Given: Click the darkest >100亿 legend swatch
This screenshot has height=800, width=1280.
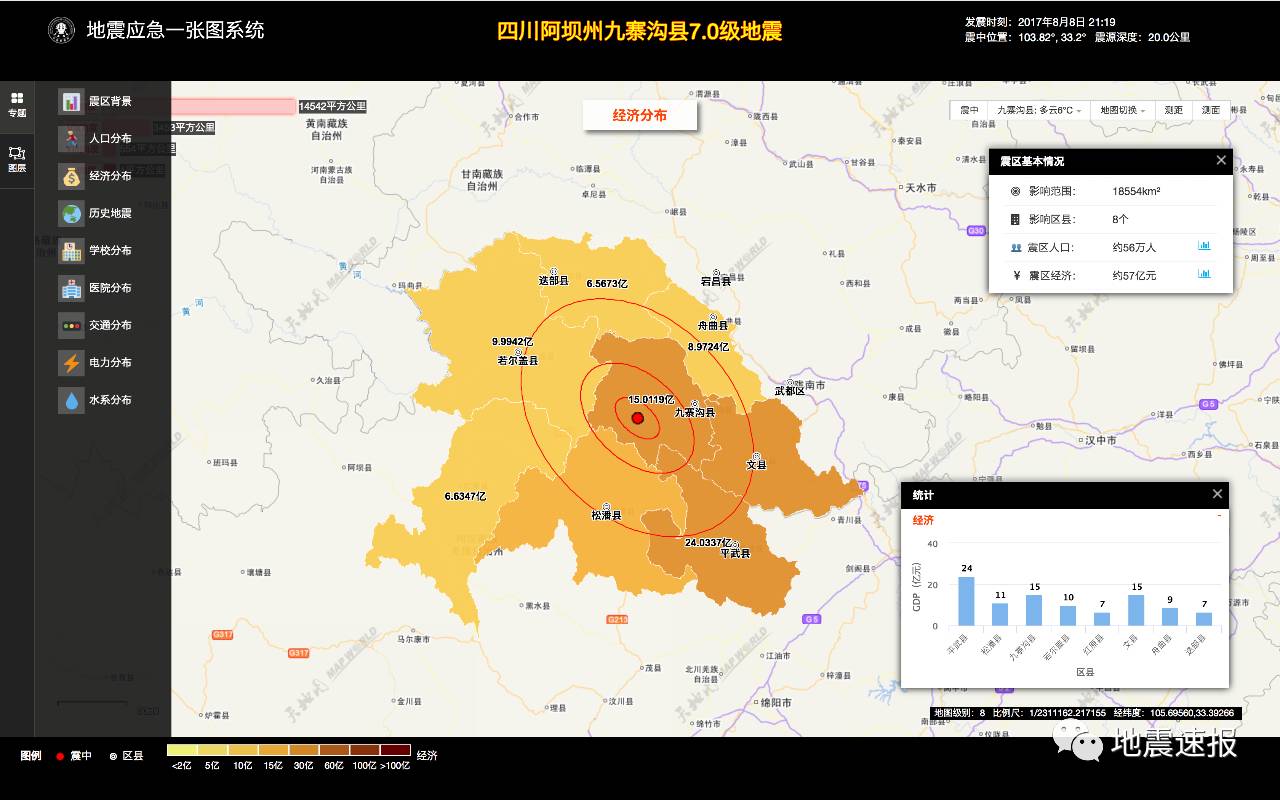Looking at the screenshot, I should click(x=395, y=750).
